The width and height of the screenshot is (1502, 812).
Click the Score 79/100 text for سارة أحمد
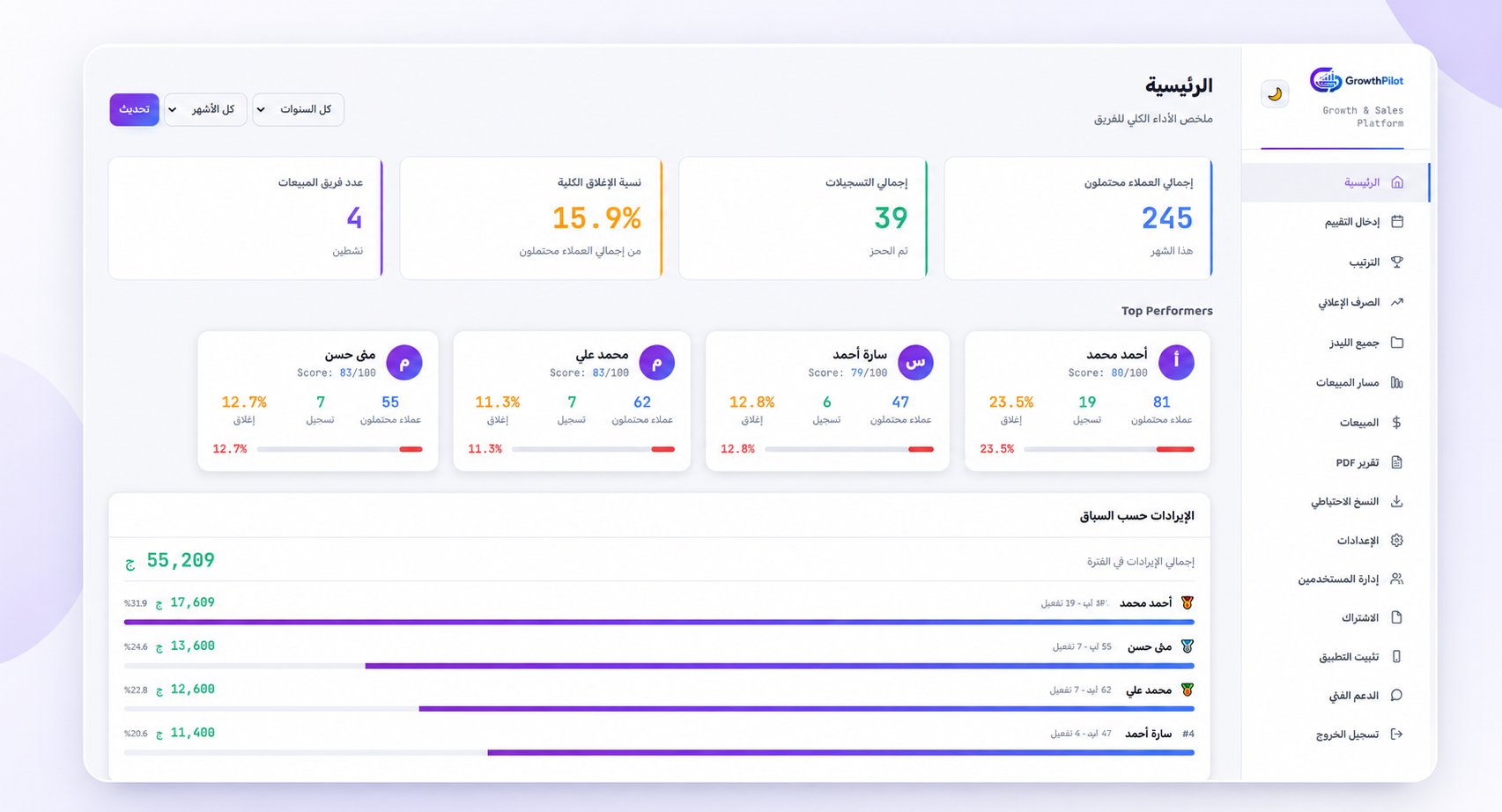coord(847,373)
